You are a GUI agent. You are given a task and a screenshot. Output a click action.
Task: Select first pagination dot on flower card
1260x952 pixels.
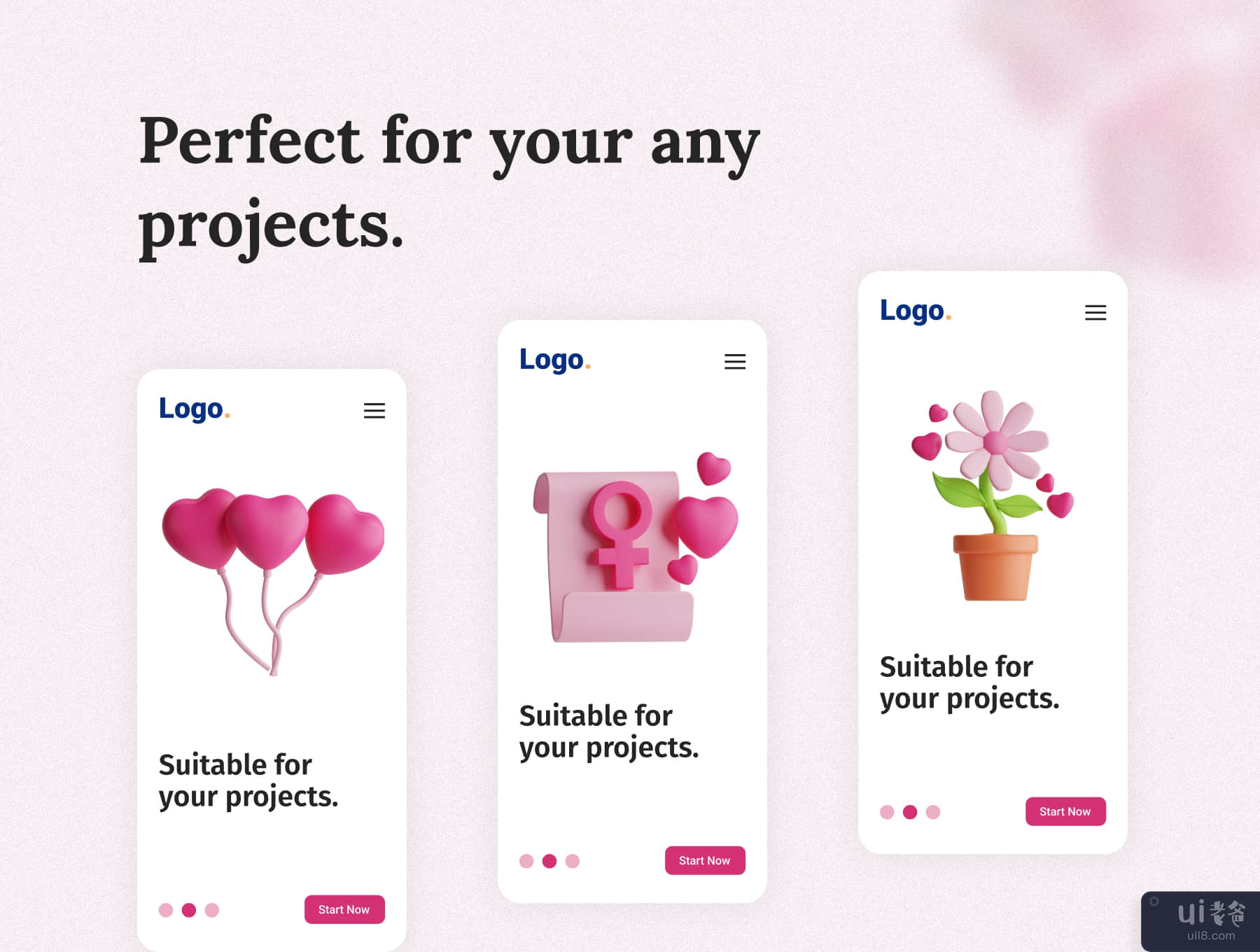tap(887, 812)
